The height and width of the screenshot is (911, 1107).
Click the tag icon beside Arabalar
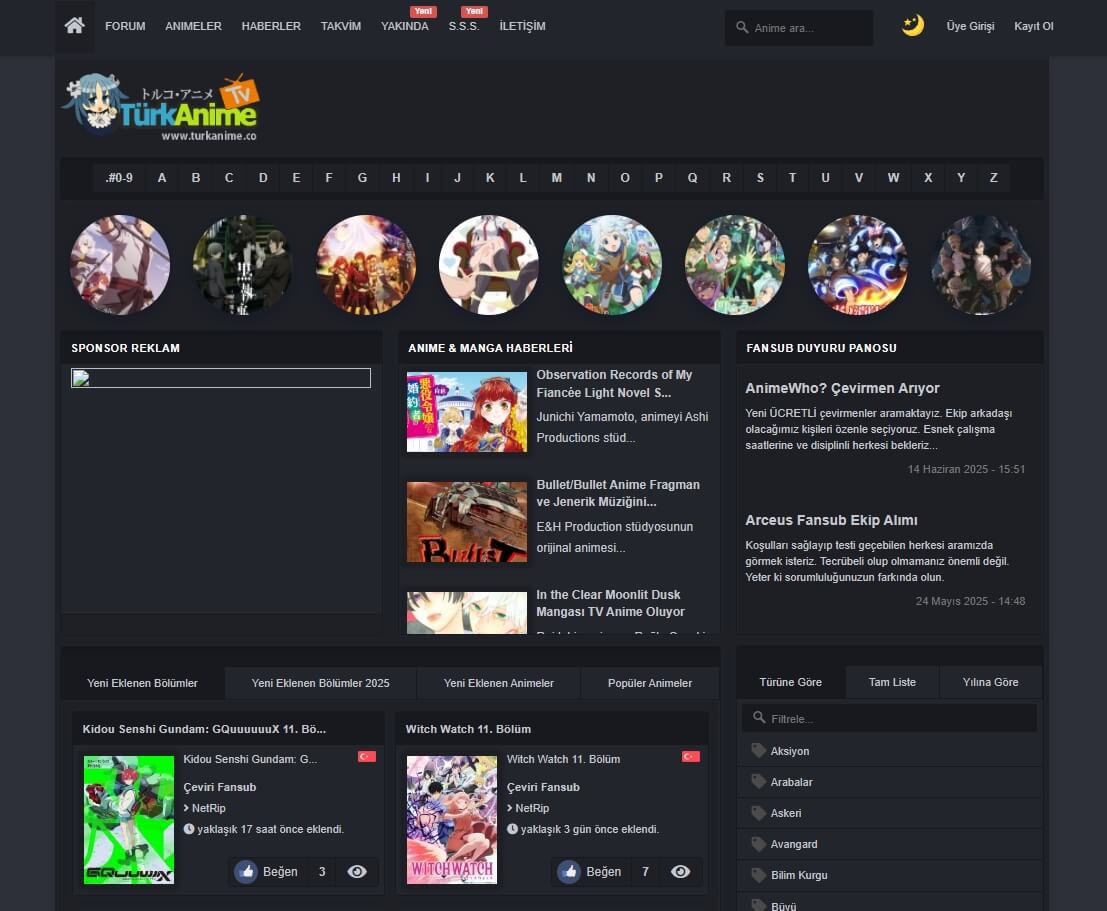(759, 782)
